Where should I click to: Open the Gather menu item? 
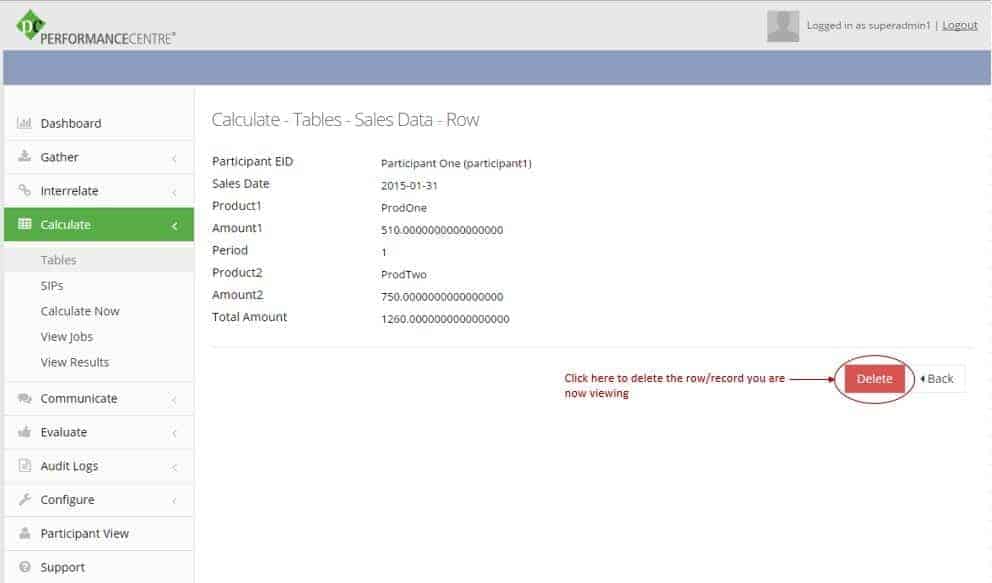point(99,157)
